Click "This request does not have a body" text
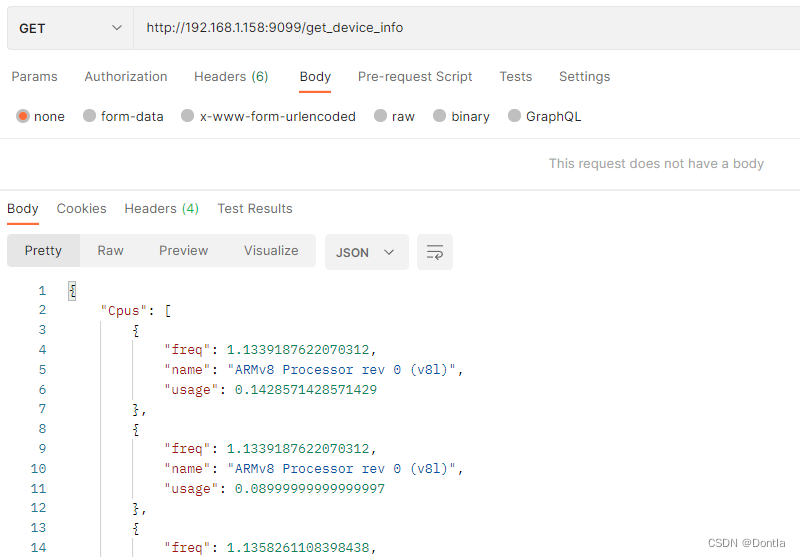 coord(656,164)
